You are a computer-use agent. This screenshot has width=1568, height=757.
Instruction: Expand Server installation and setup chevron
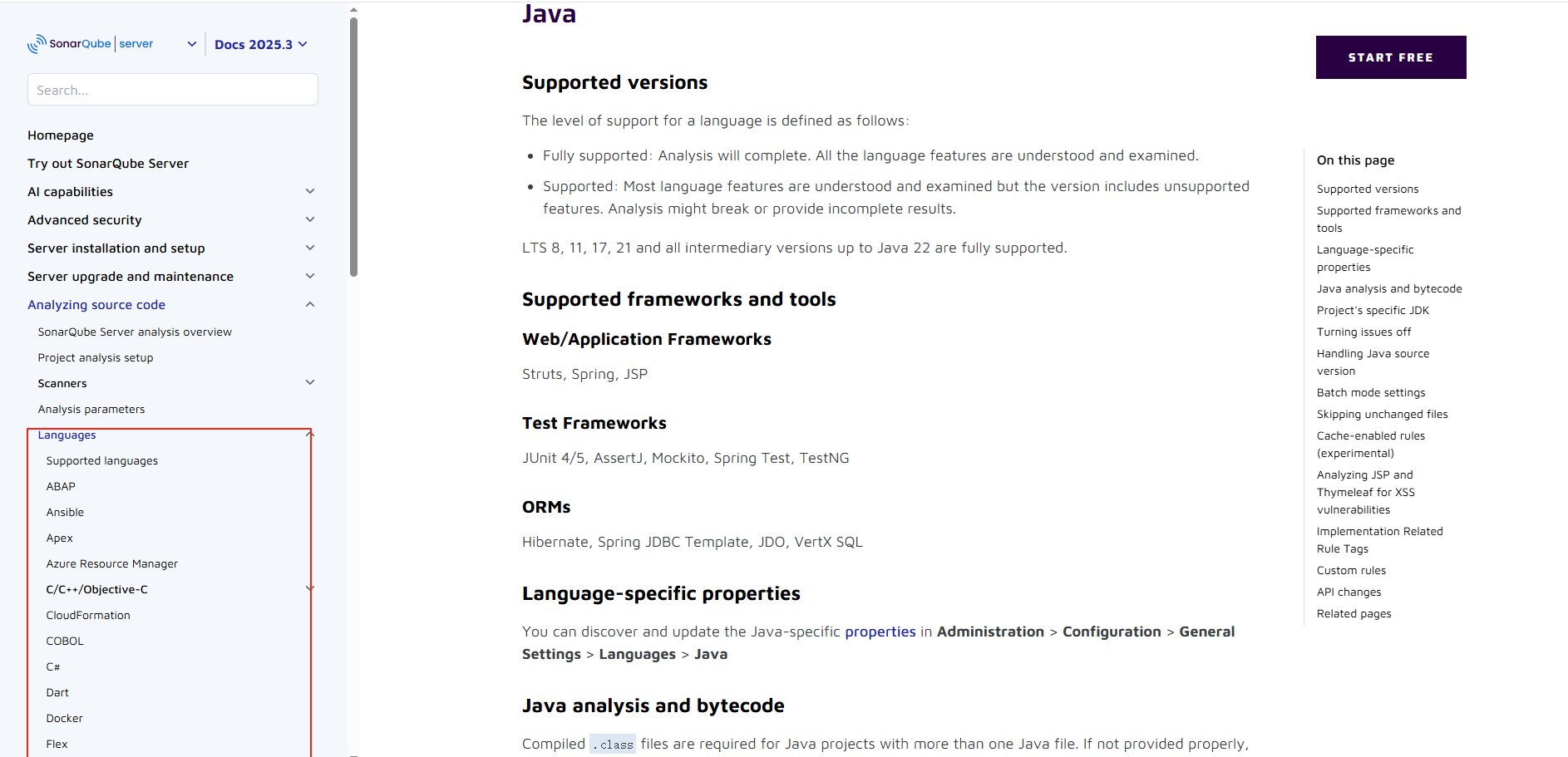[x=310, y=248]
